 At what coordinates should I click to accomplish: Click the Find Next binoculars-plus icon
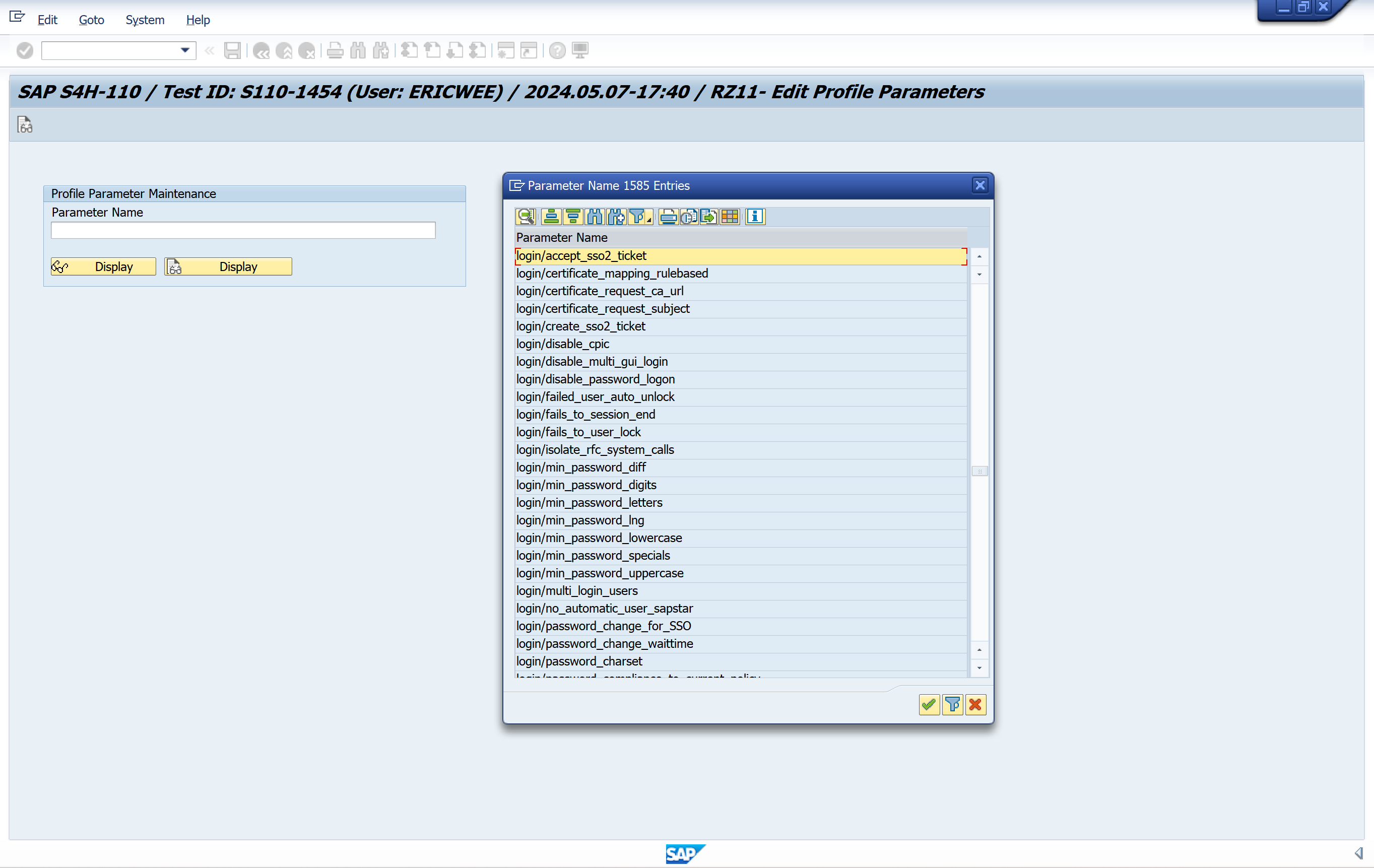click(x=616, y=216)
